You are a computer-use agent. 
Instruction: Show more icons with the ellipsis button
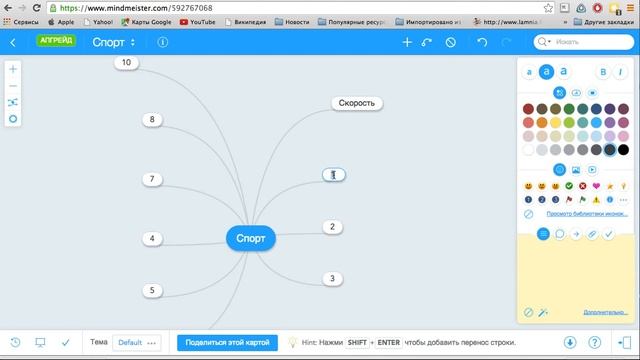click(x=623, y=200)
